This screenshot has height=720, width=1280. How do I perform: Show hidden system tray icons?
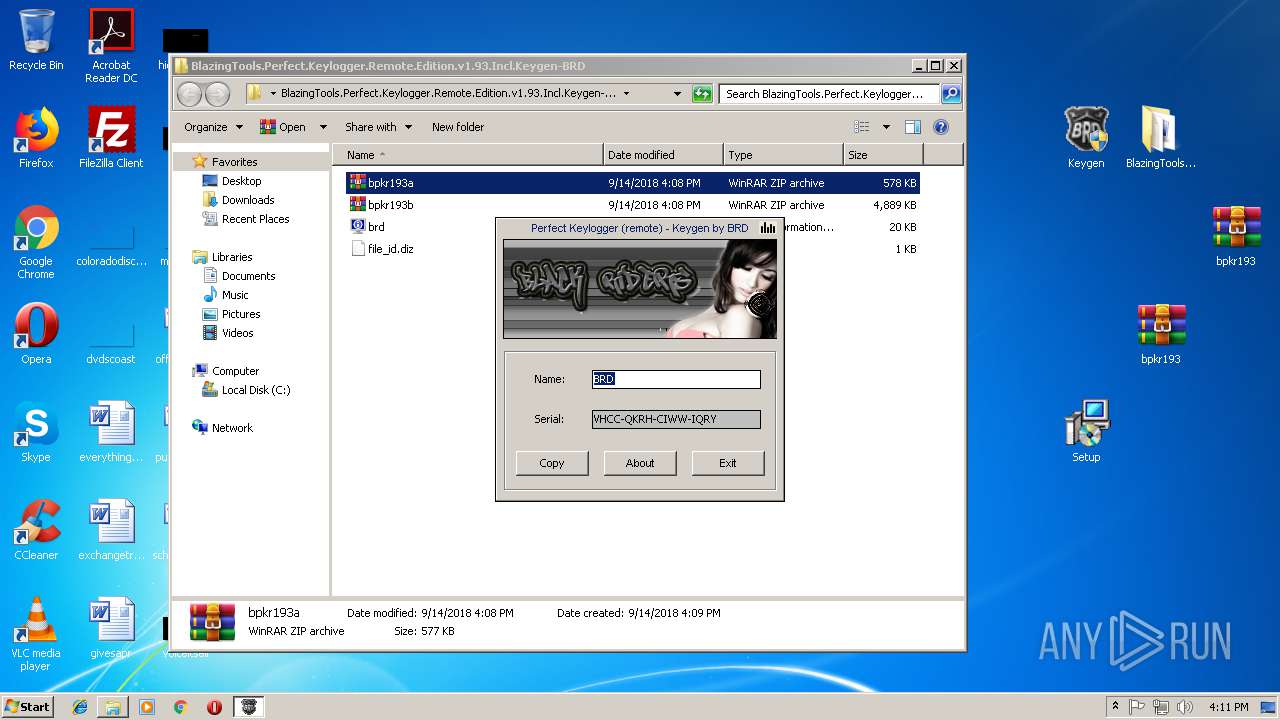1115,707
